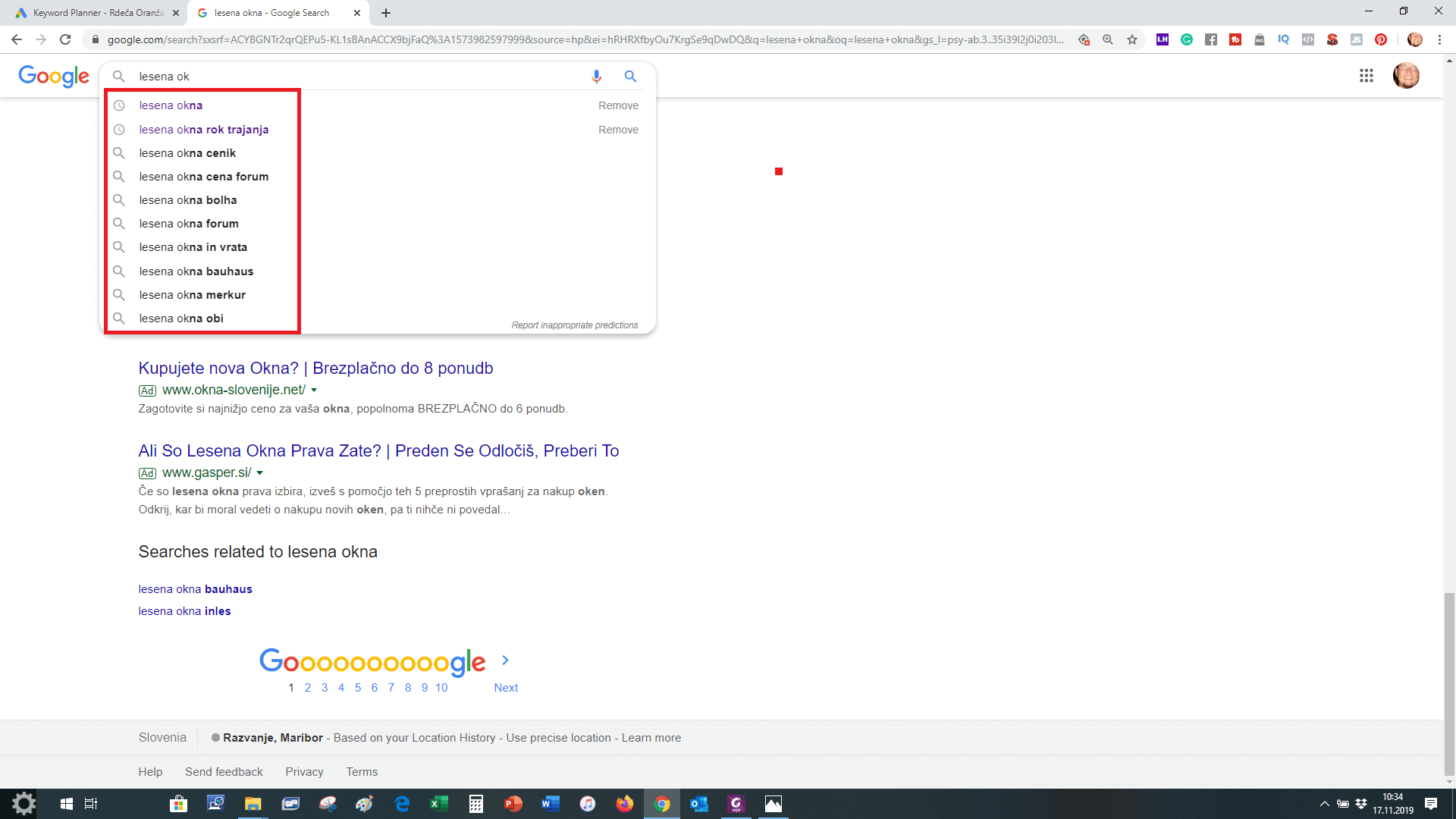The height and width of the screenshot is (819, 1456).
Task: Open the 'Kupujete nova Okna?' ad link
Action: click(x=315, y=368)
